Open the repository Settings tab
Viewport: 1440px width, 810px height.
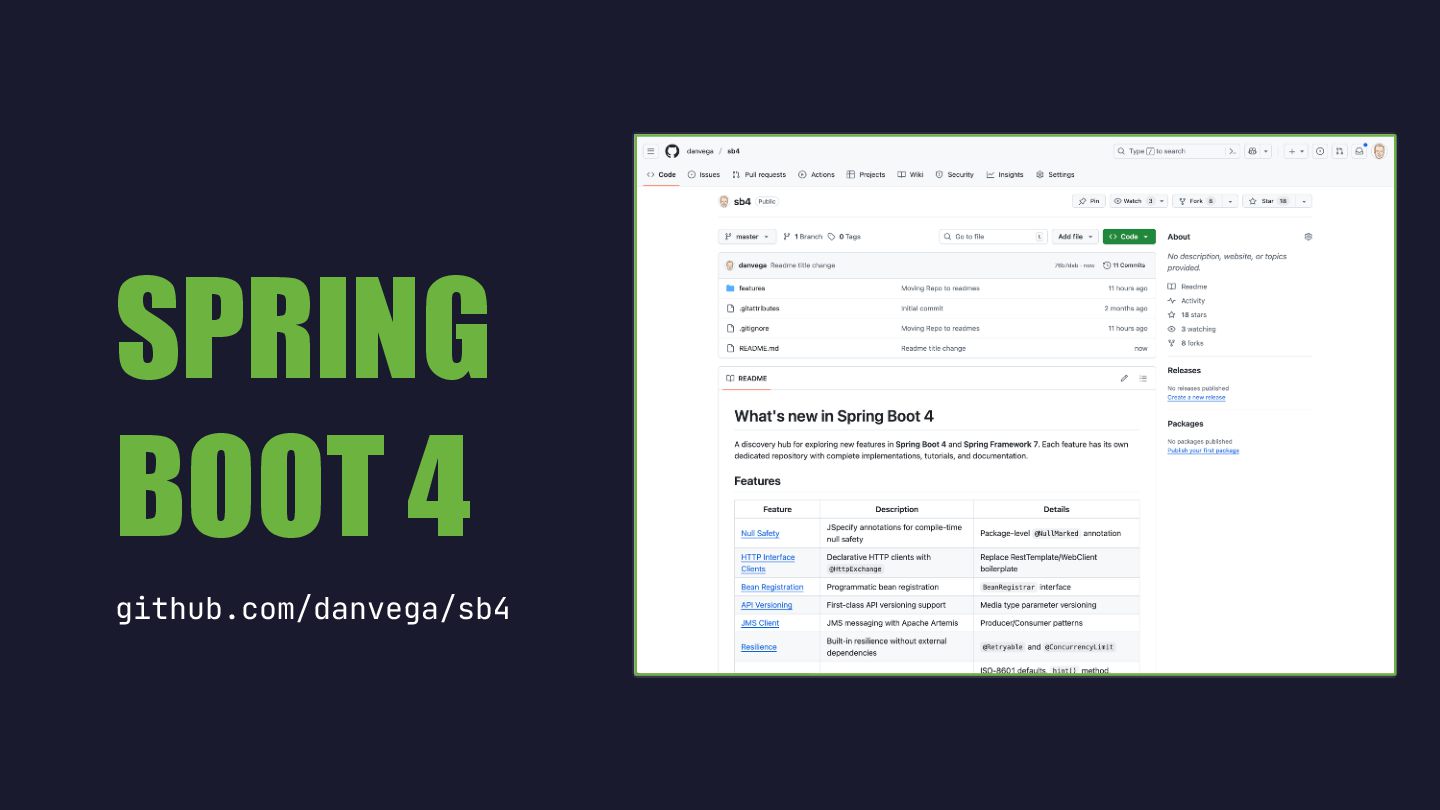coord(1055,175)
